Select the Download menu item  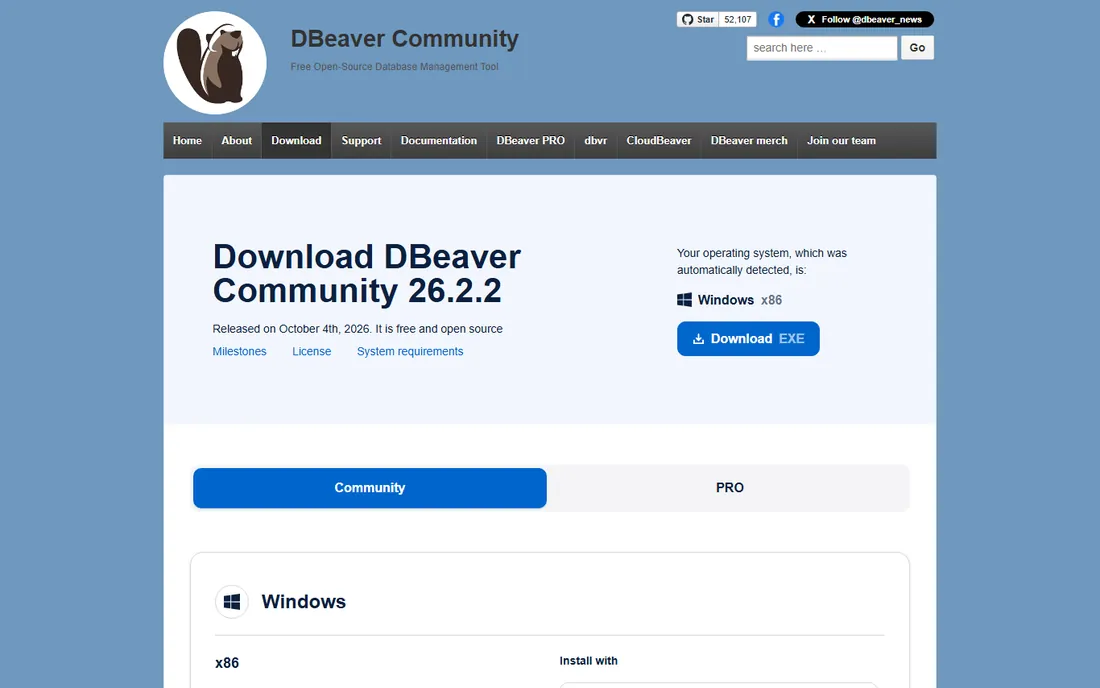[x=296, y=140]
